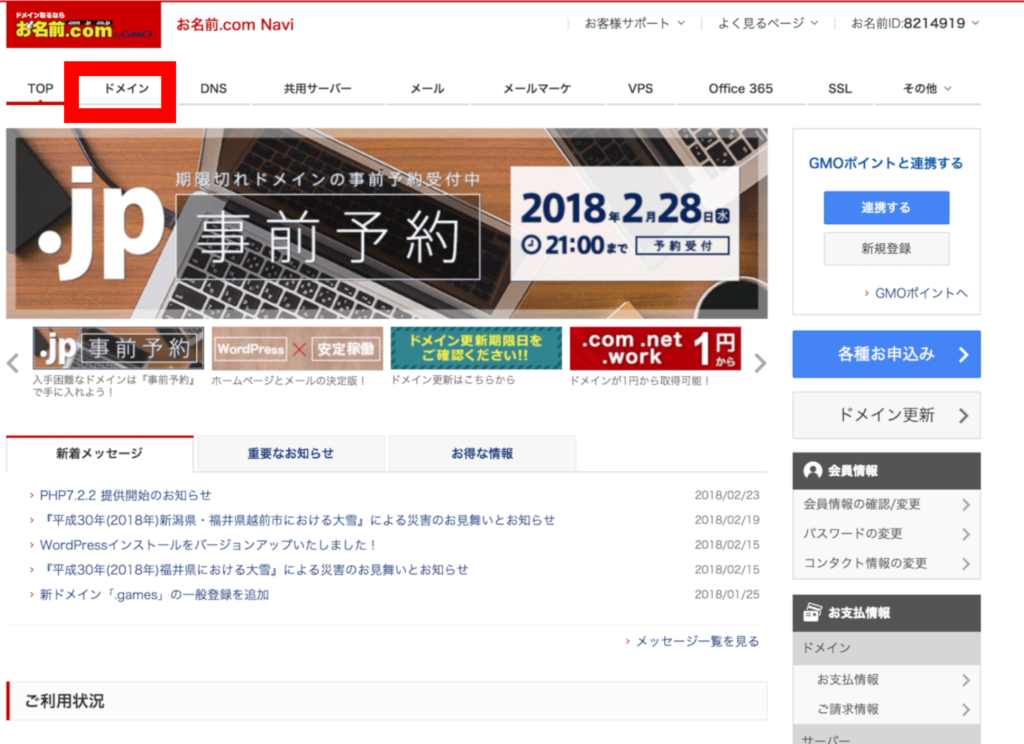Expand the その他 navigation menu
The height and width of the screenshot is (744, 1024).
(x=927, y=88)
